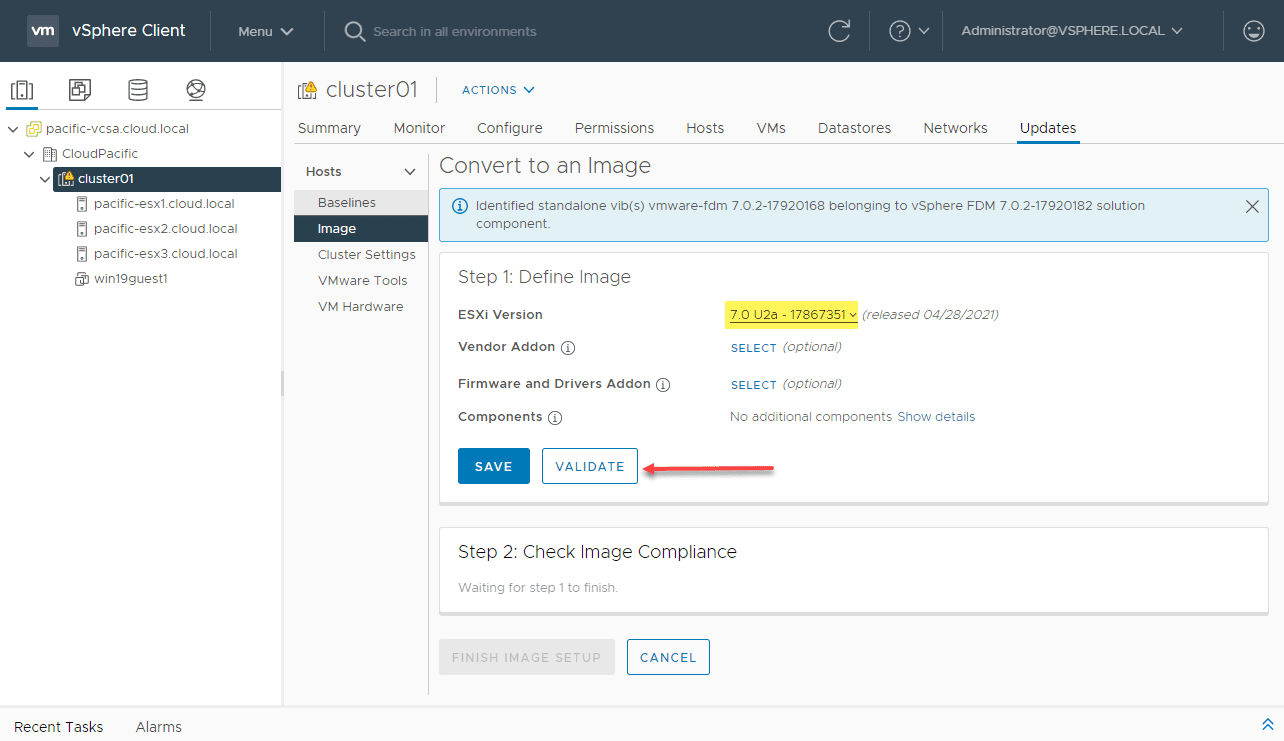Open the Storage inventory icon
This screenshot has height=741, width=1284.
pyautogui.click(x=138, y=90)
